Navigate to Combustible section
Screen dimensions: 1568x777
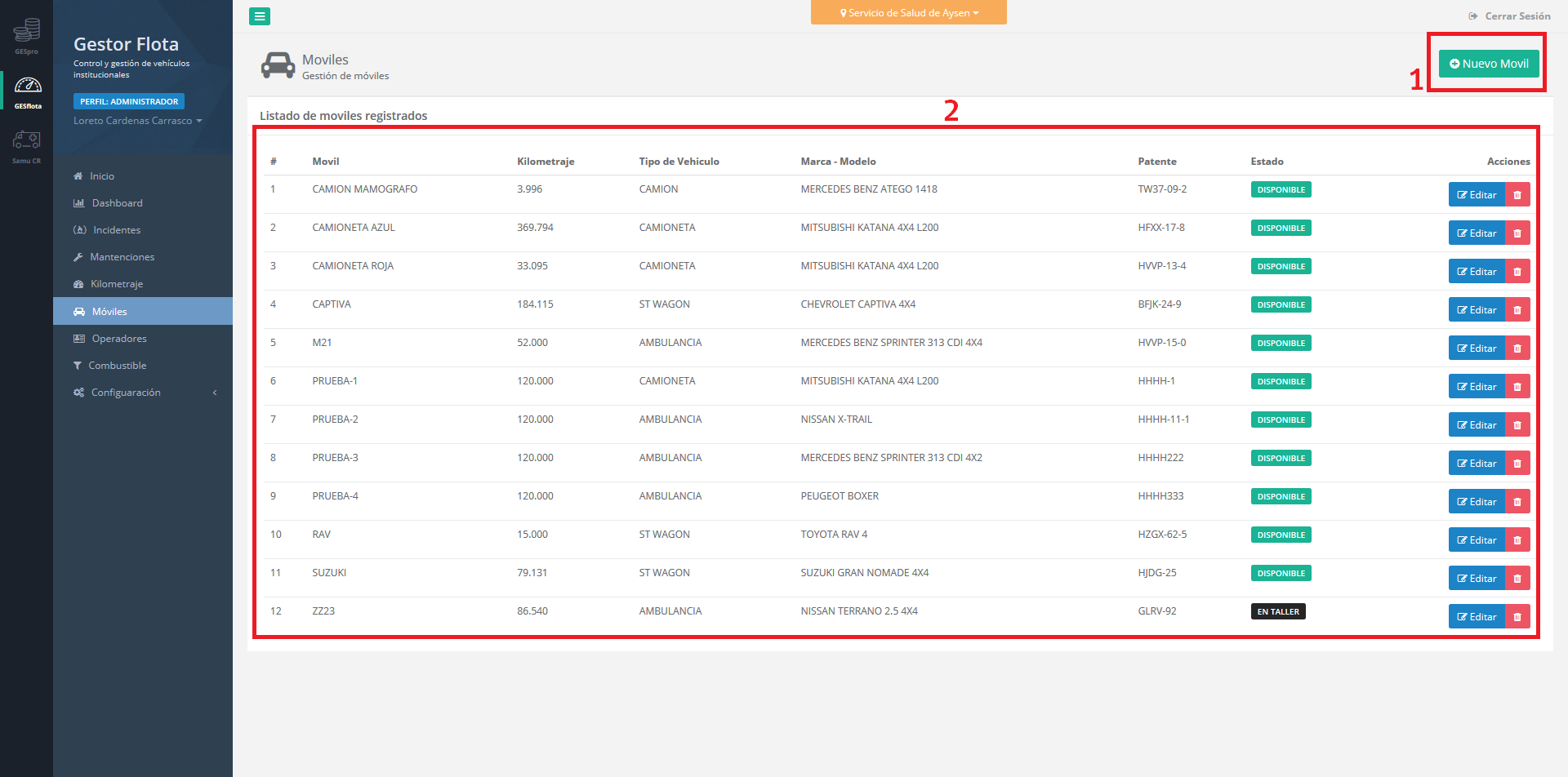(117, 366)
